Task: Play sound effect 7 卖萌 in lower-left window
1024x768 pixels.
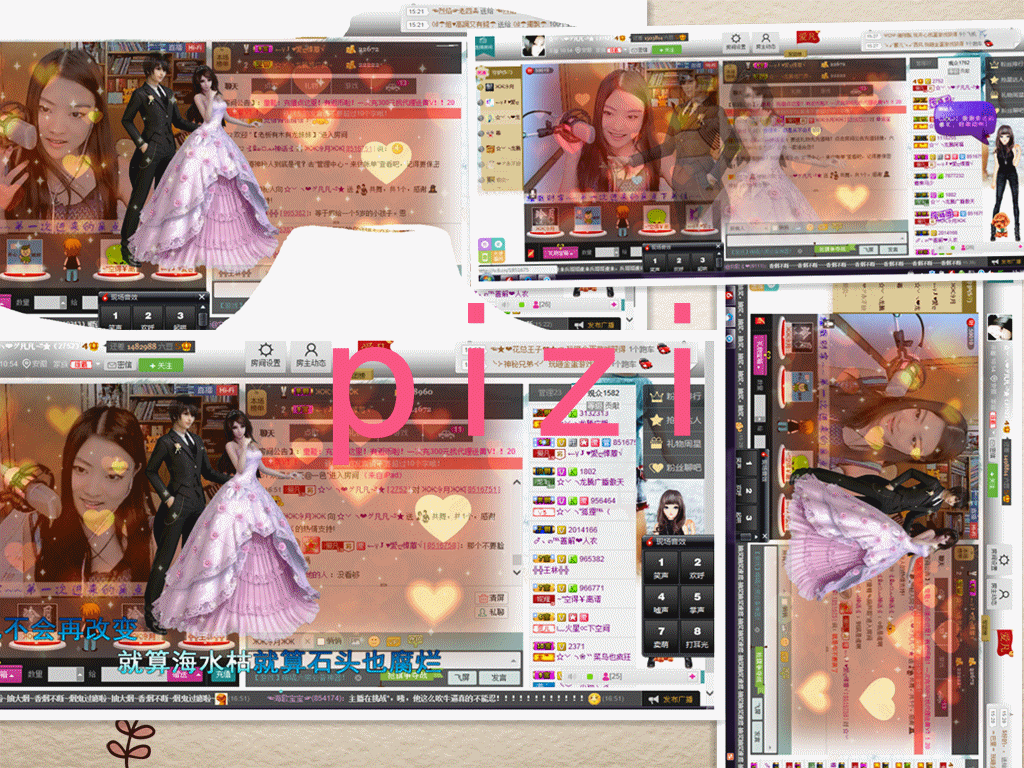Action: 661,637
